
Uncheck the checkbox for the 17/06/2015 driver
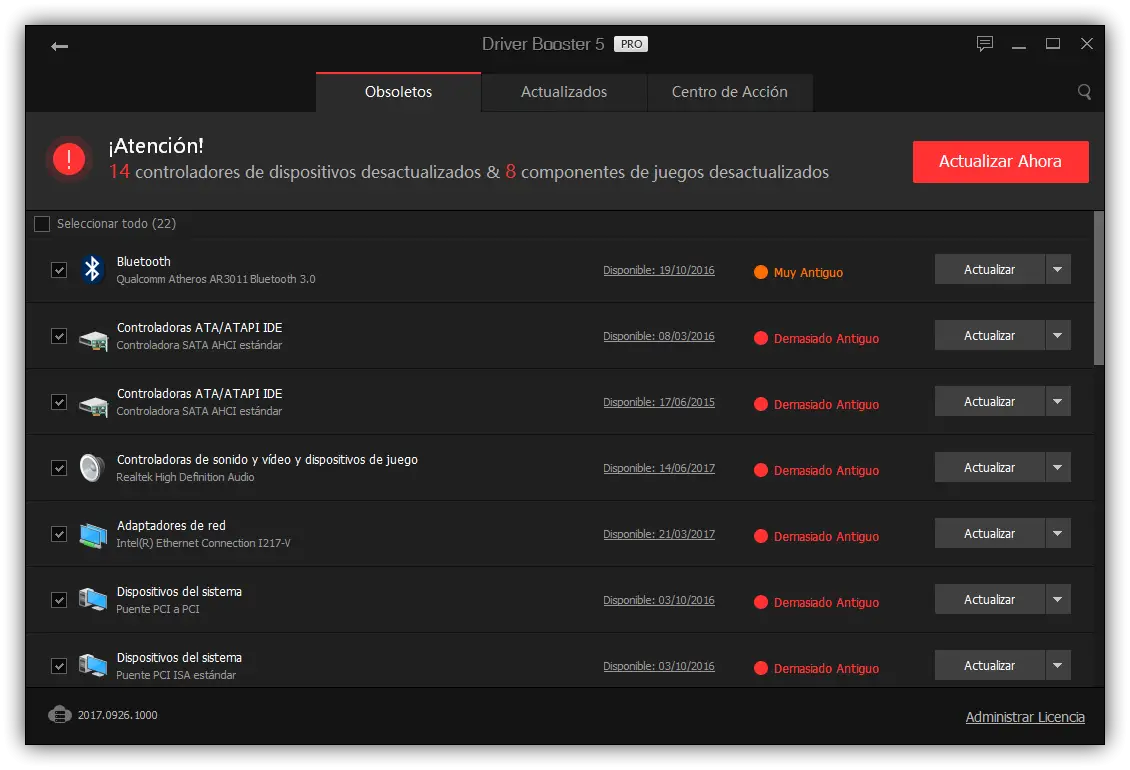click(59, 402)
